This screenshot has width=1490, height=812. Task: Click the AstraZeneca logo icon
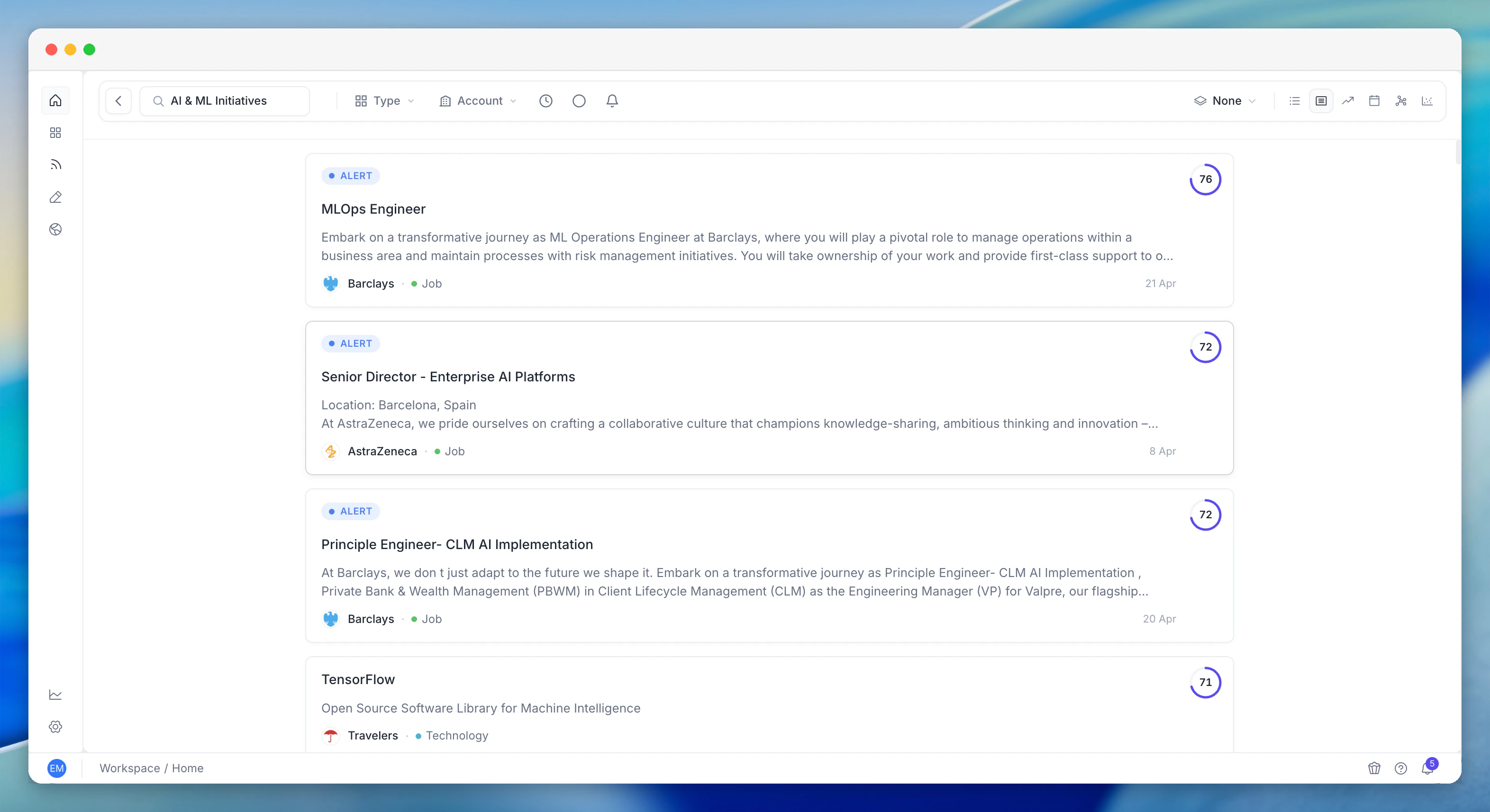pyautogui.click(x=330, y=451)
